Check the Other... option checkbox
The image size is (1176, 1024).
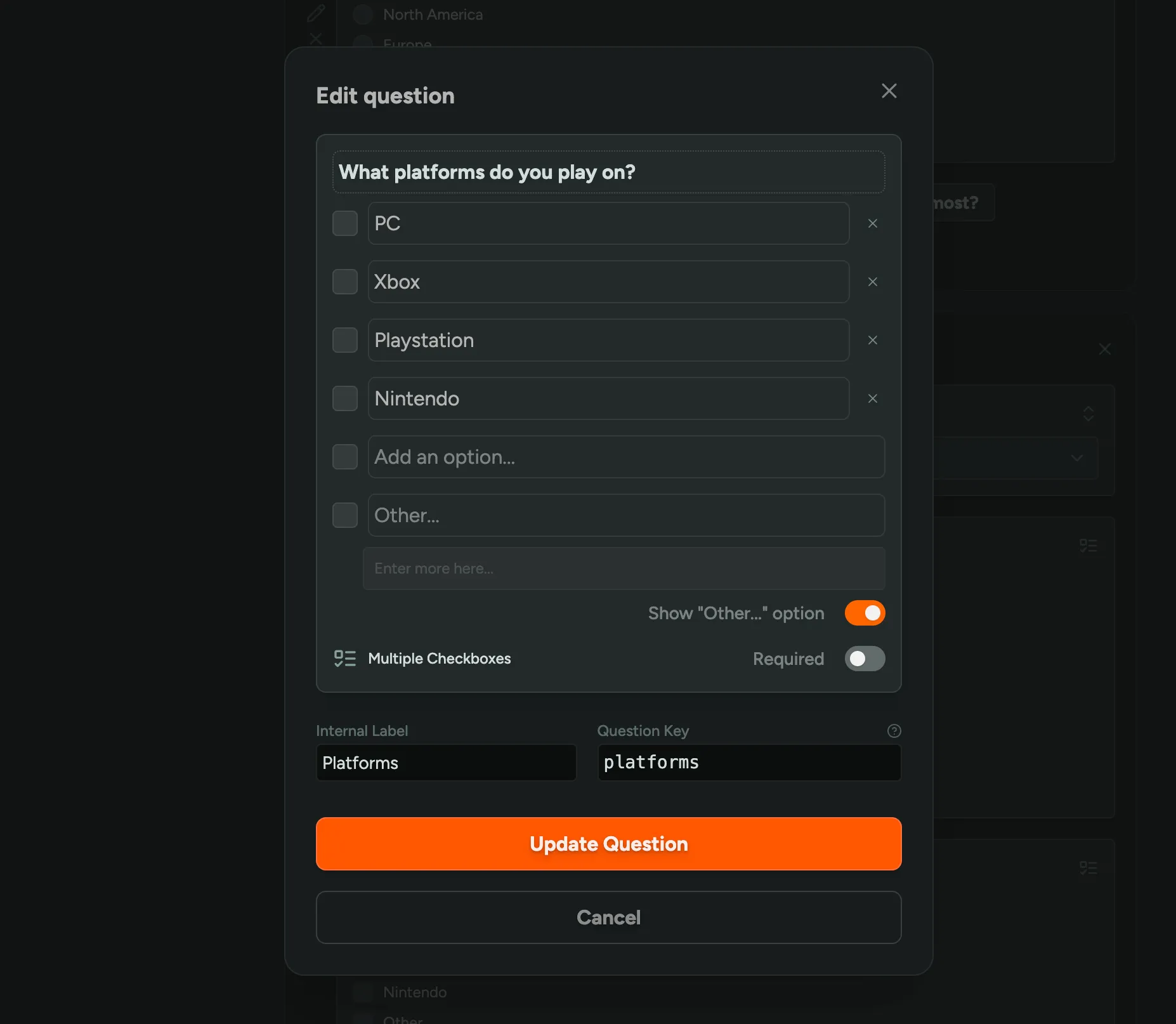345,515
